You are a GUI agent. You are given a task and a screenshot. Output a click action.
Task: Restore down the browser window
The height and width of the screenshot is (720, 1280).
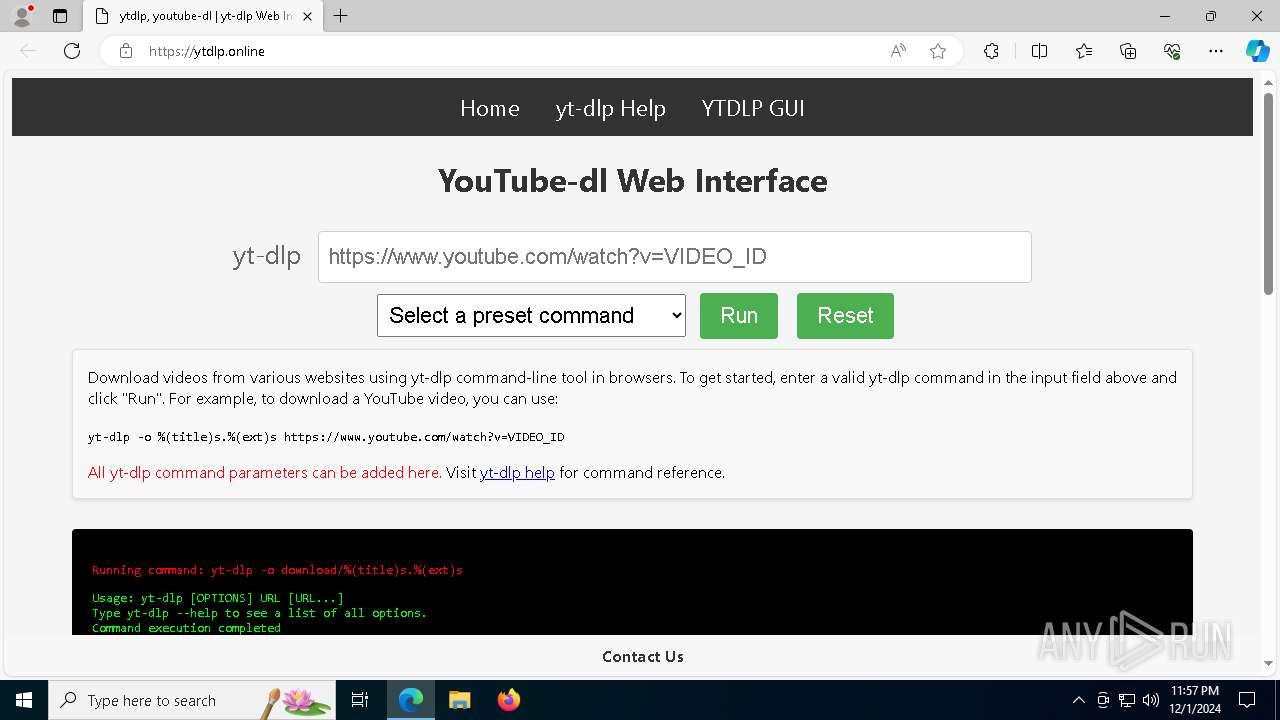click(1211, 16)
